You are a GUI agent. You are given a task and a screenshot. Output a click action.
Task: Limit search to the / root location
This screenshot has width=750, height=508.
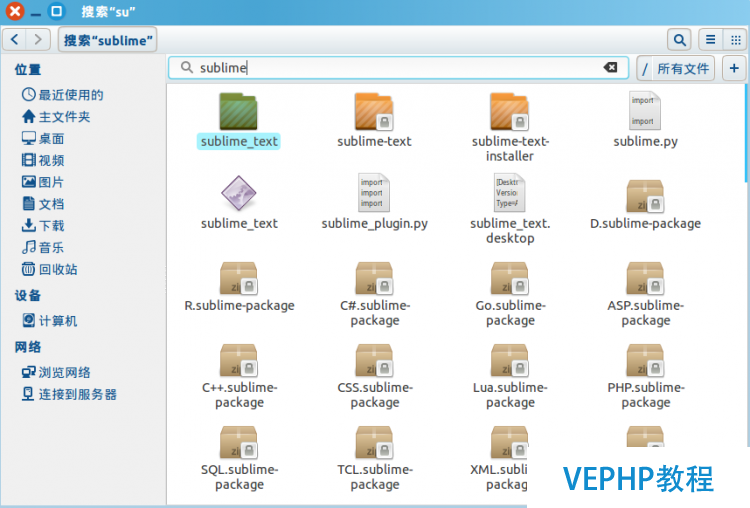tap(644, 68)
